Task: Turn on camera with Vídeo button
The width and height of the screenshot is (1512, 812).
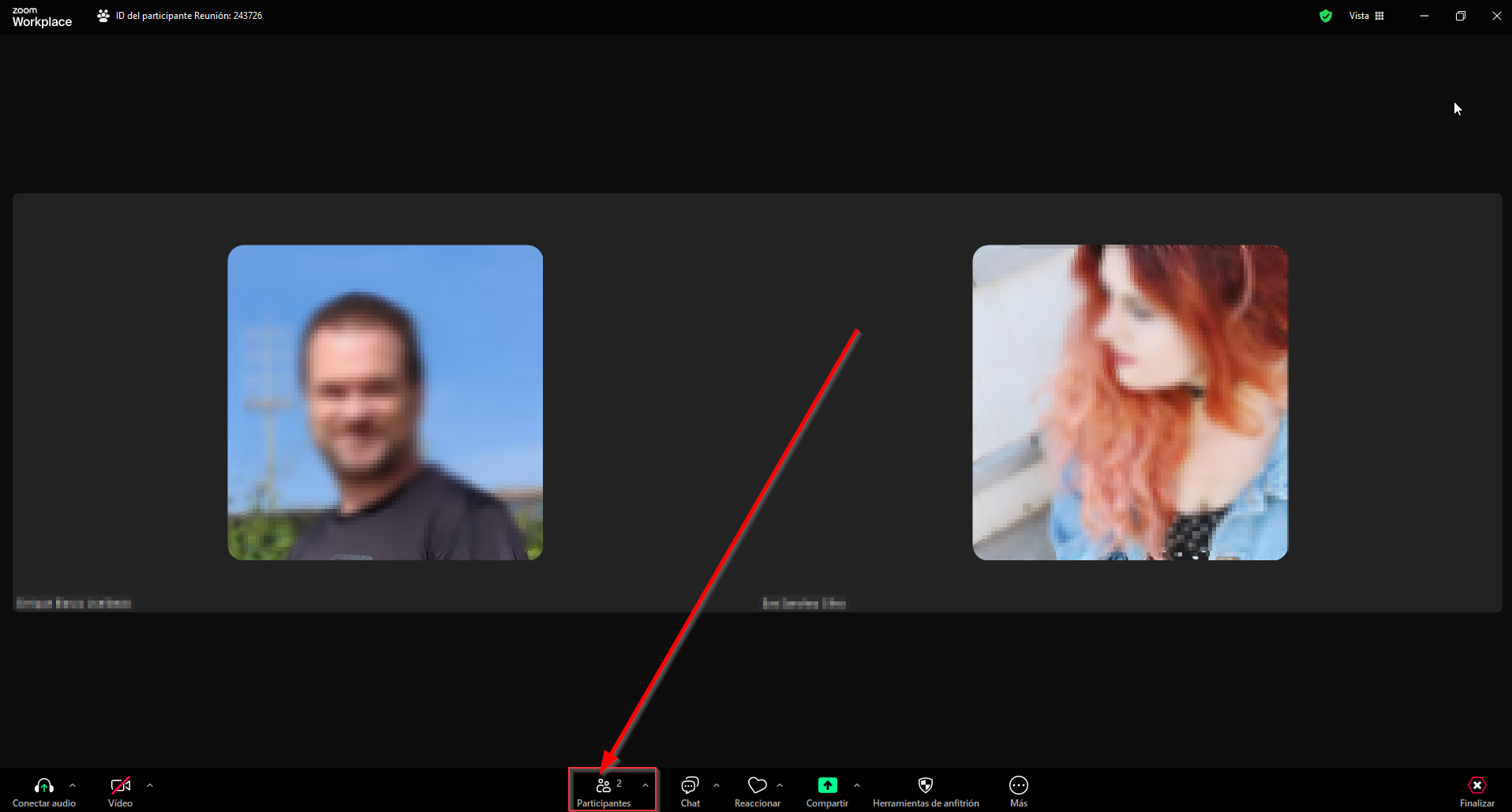Action: pos(120,786)
